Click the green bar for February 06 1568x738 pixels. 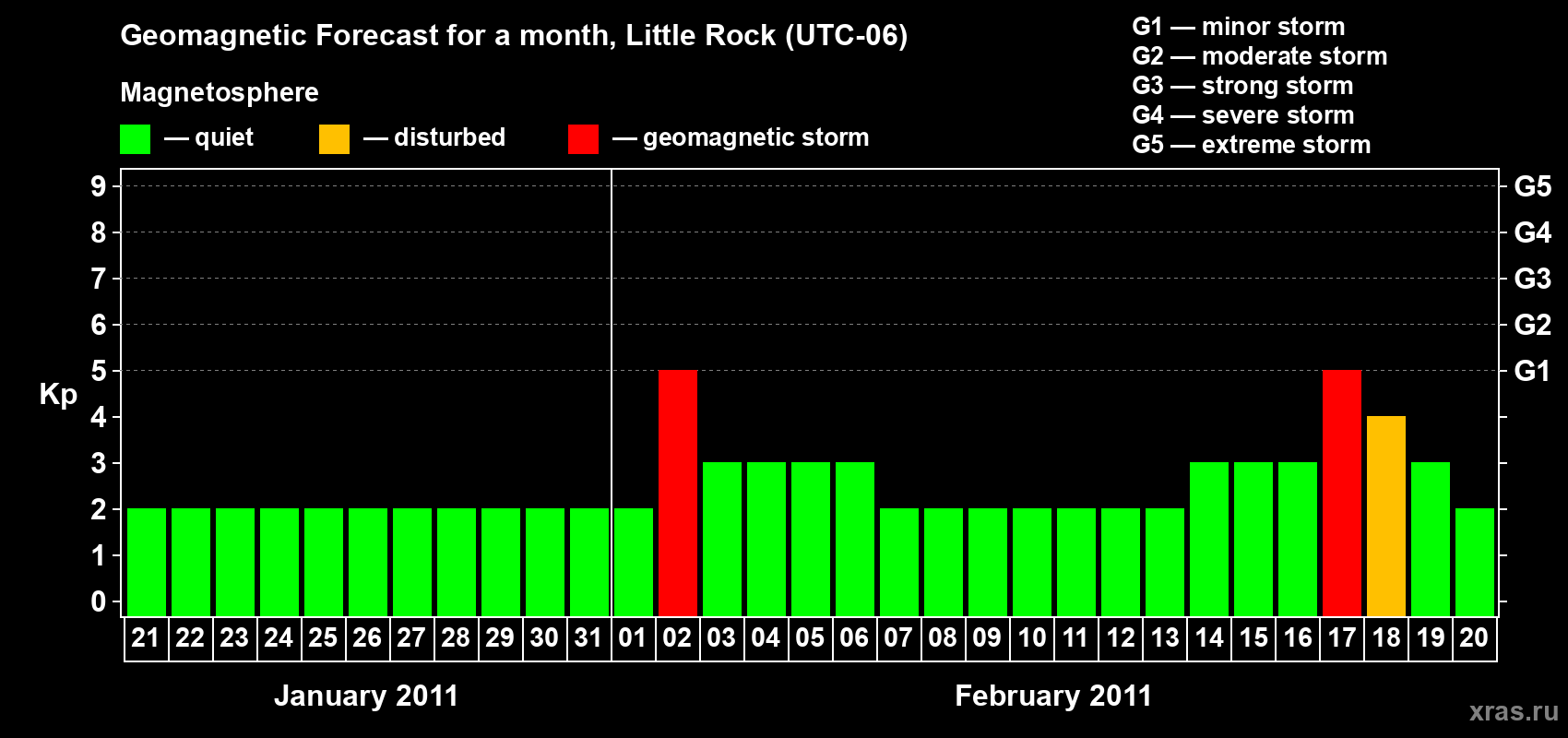[855, 539]
